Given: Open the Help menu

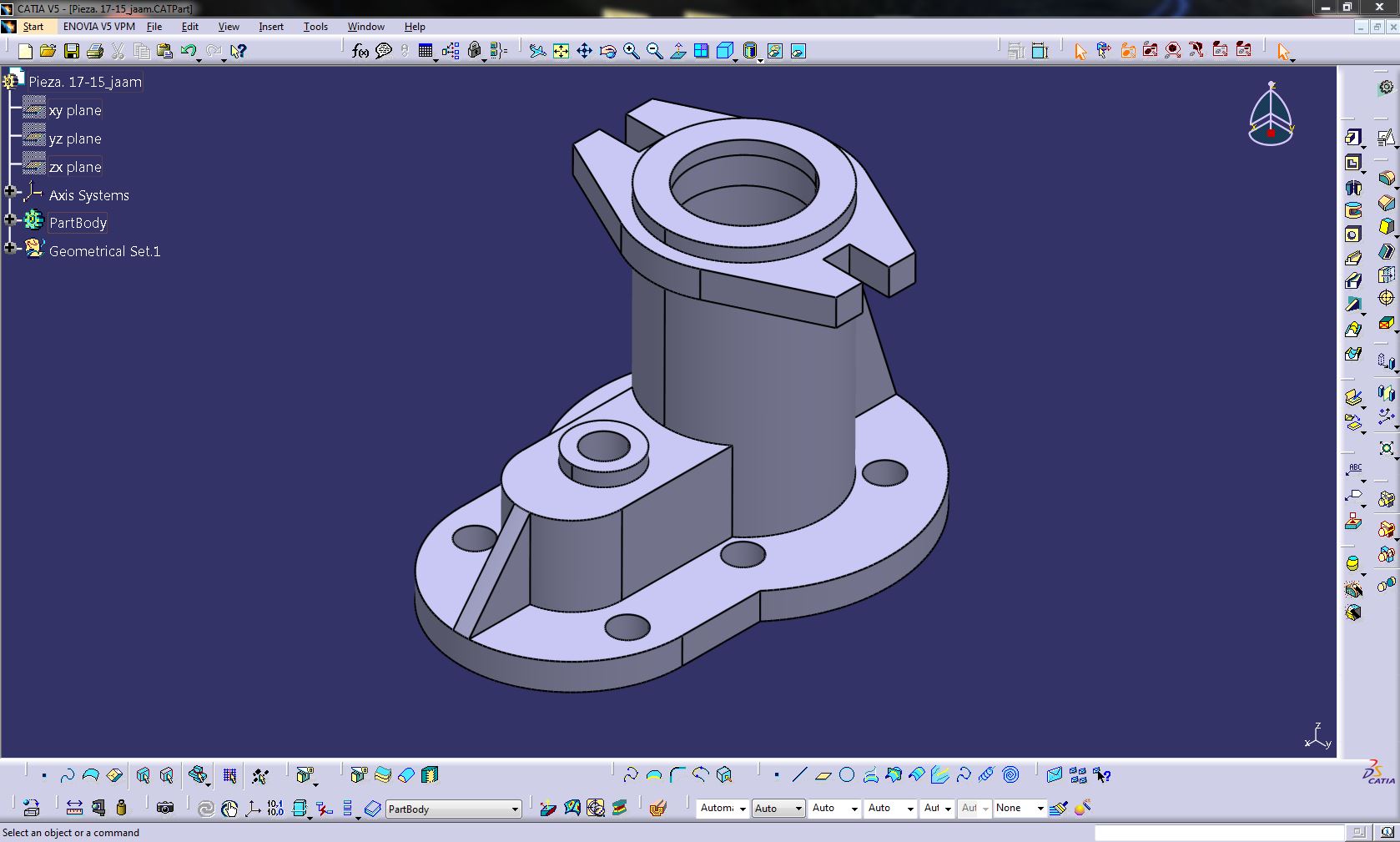Looking at the screenshot, I should (415, 27).
